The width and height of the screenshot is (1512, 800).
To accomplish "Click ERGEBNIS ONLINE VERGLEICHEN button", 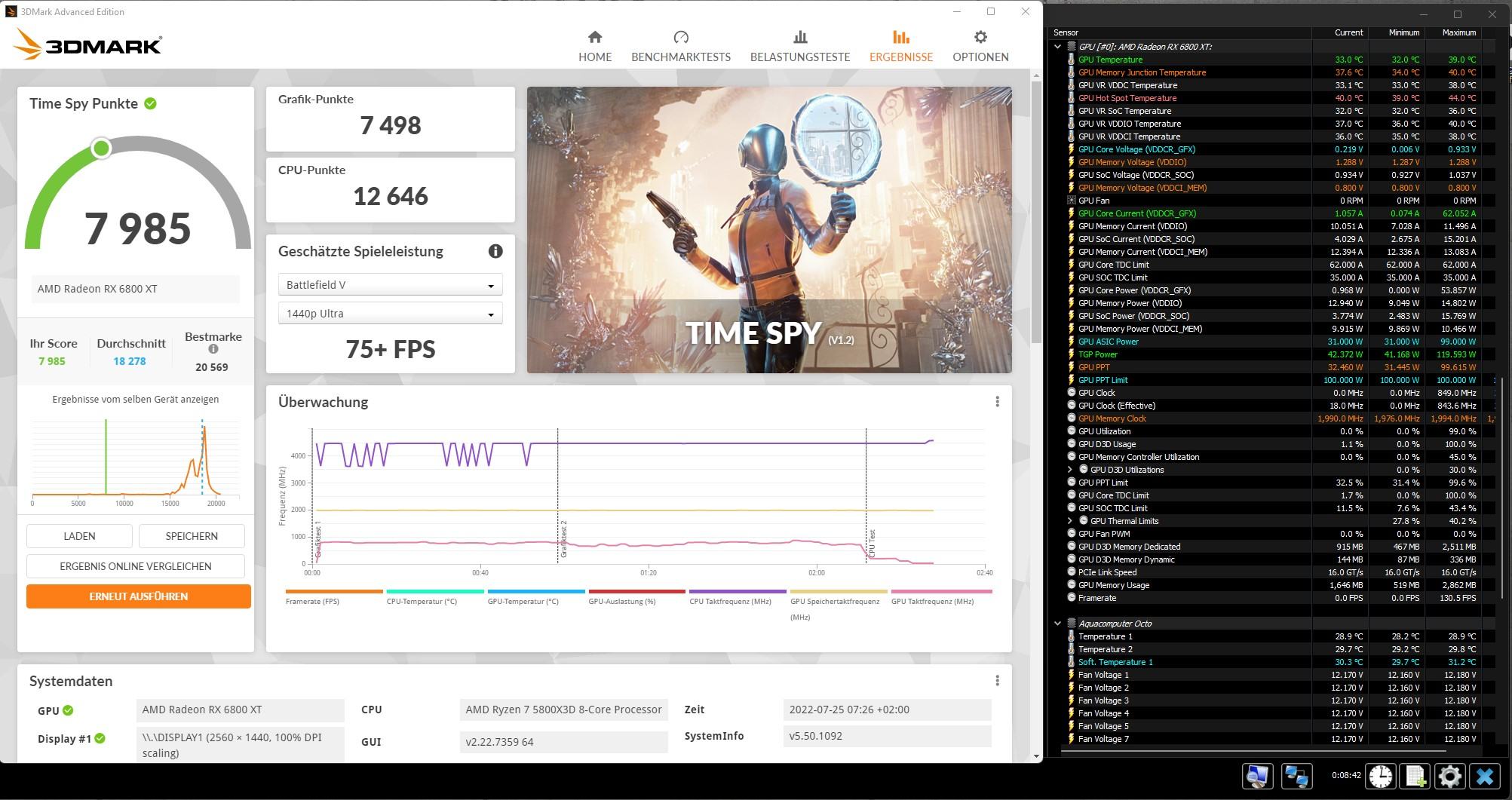I will click(136, 566).
